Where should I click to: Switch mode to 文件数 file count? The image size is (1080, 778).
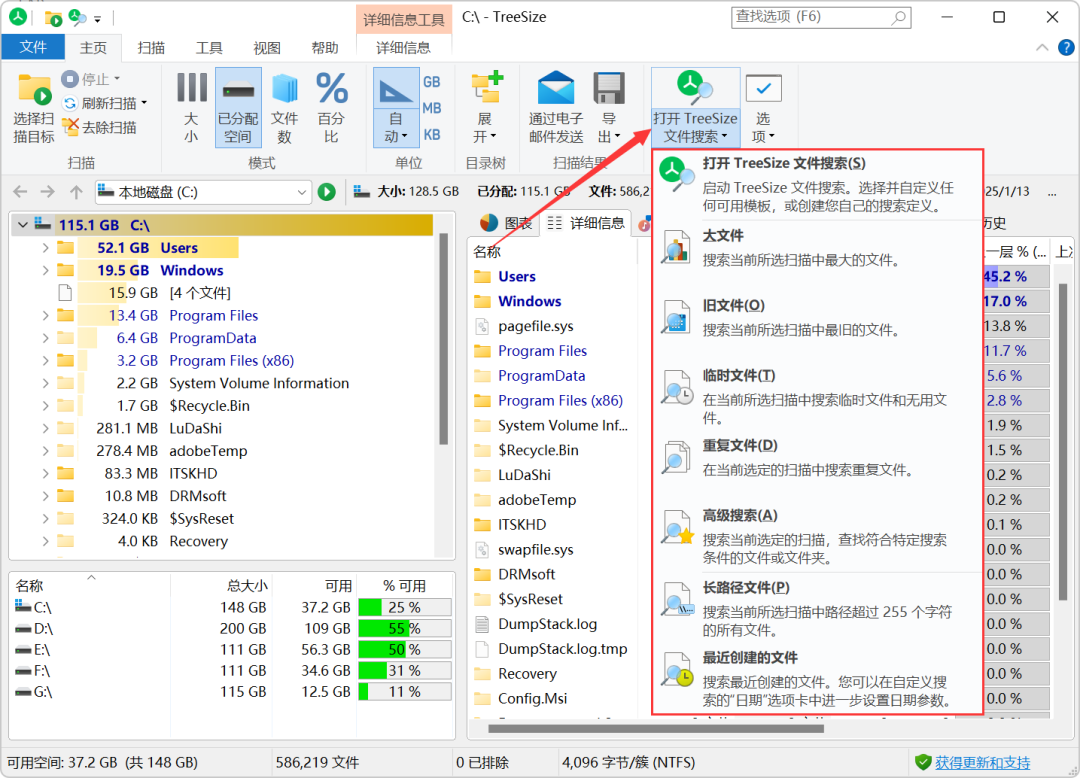pyautogui.click(x=284, y=107)
